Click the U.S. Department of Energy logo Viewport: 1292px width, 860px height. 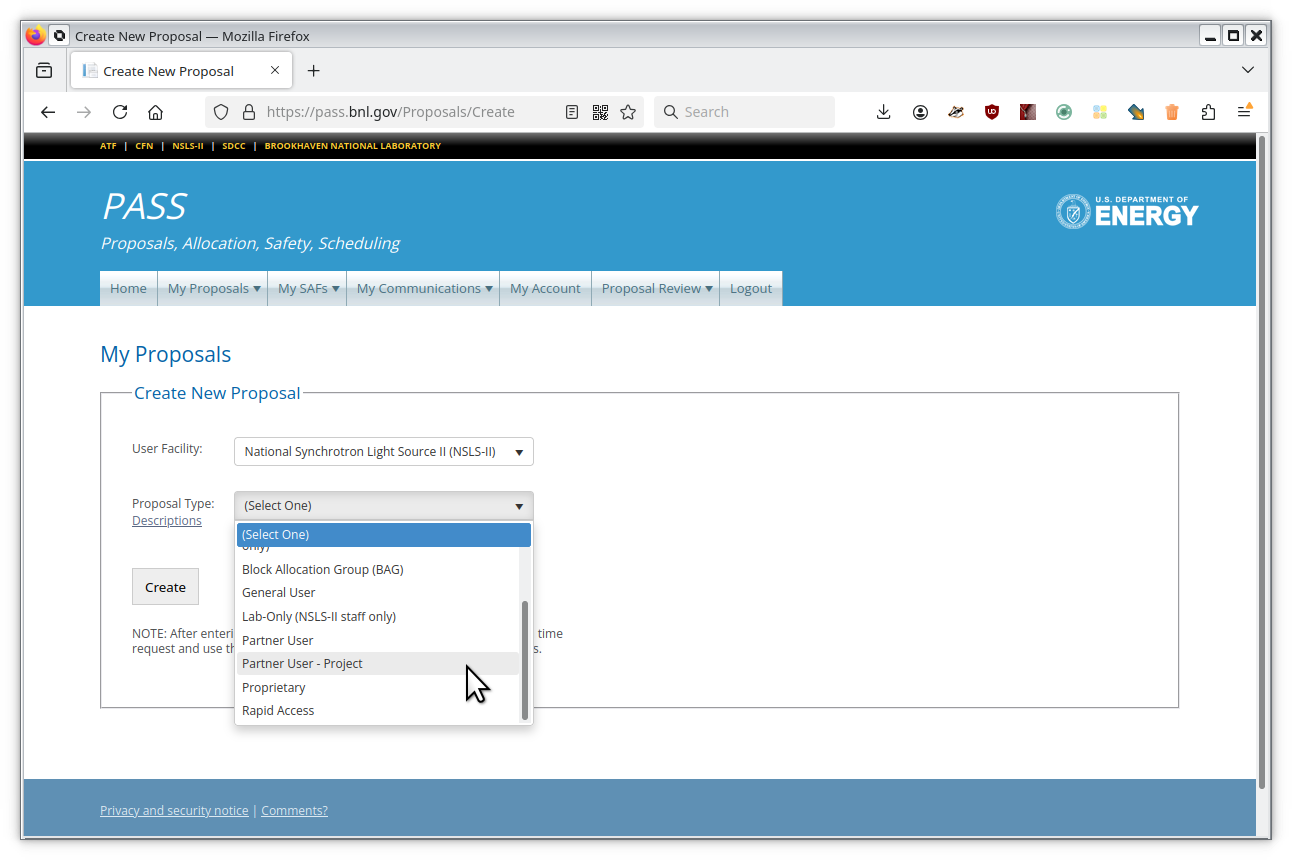(1127, 211)
